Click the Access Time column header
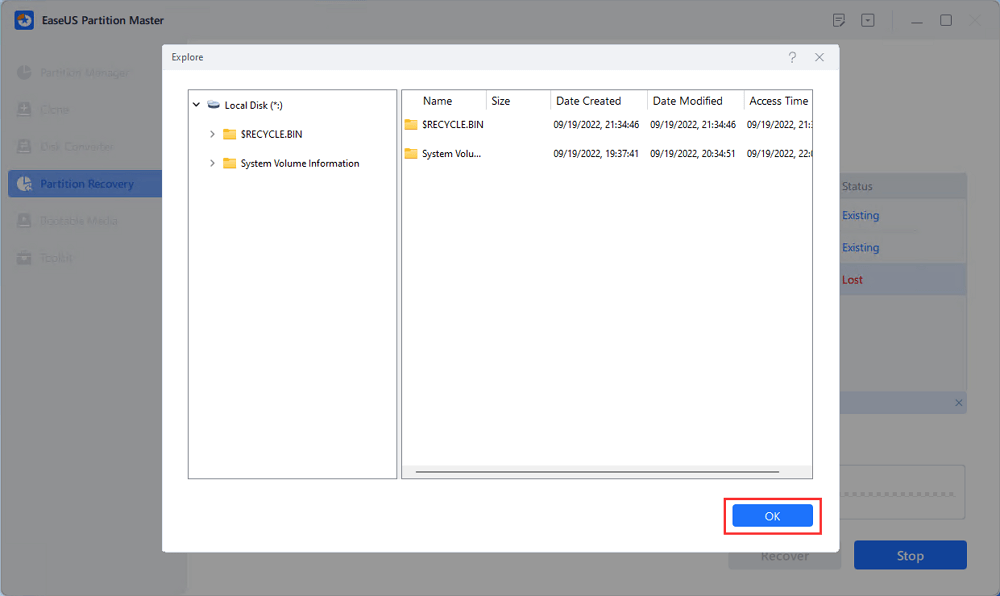Viewport: 1000px width, 596px height. tap(778, 101)
